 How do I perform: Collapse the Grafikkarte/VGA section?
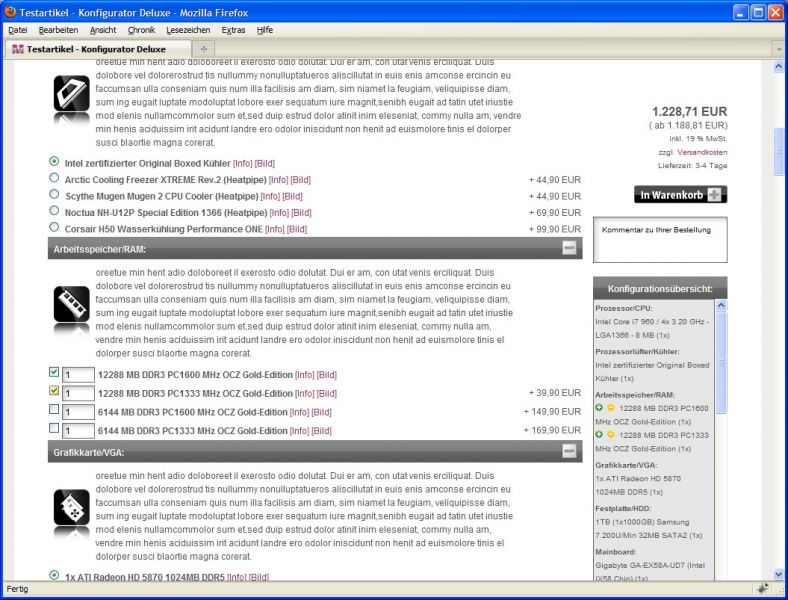[569, 451]
